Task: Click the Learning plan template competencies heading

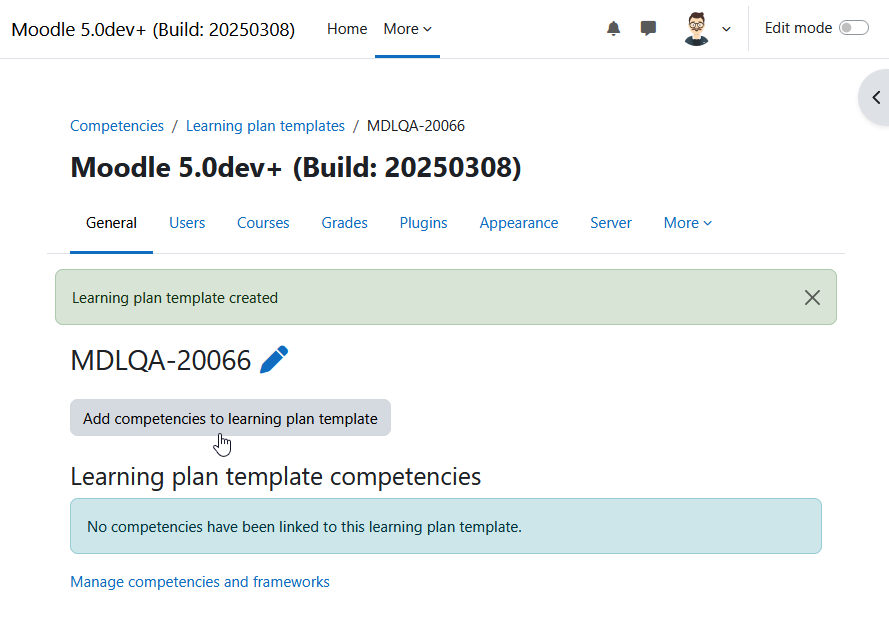Action: [276, 476]
